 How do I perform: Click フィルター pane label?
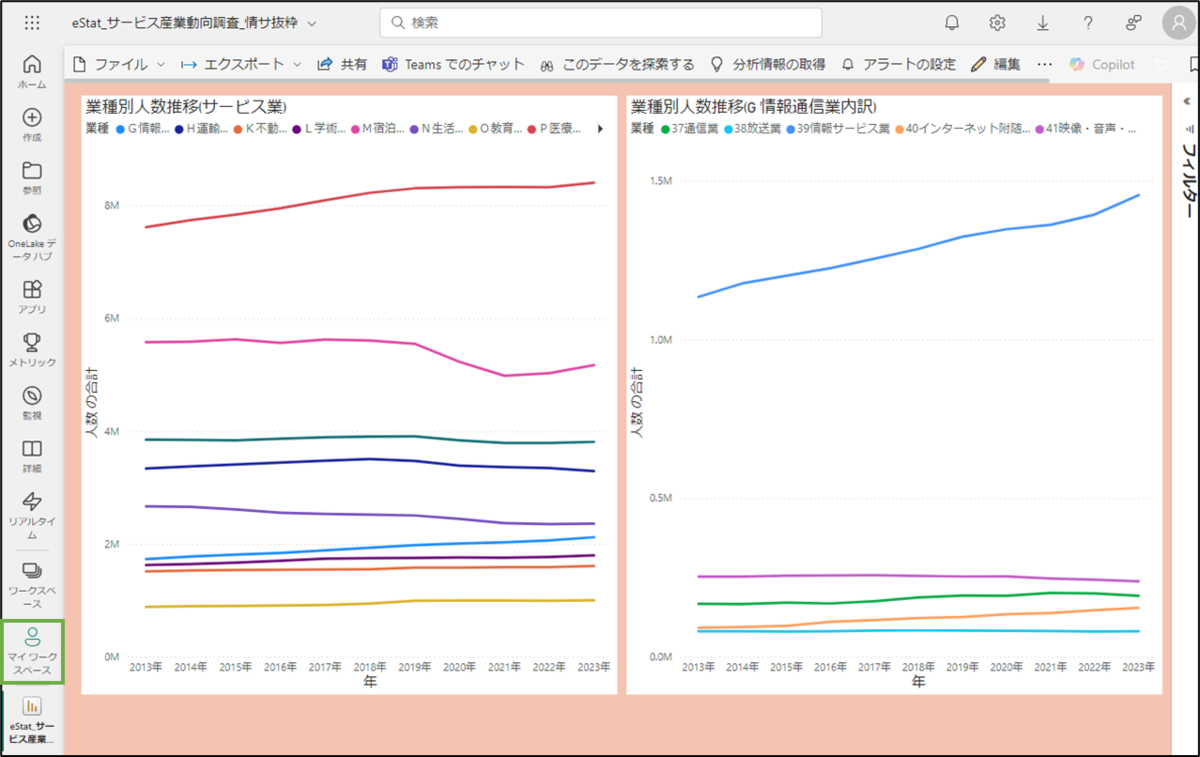coord(1189,180)
